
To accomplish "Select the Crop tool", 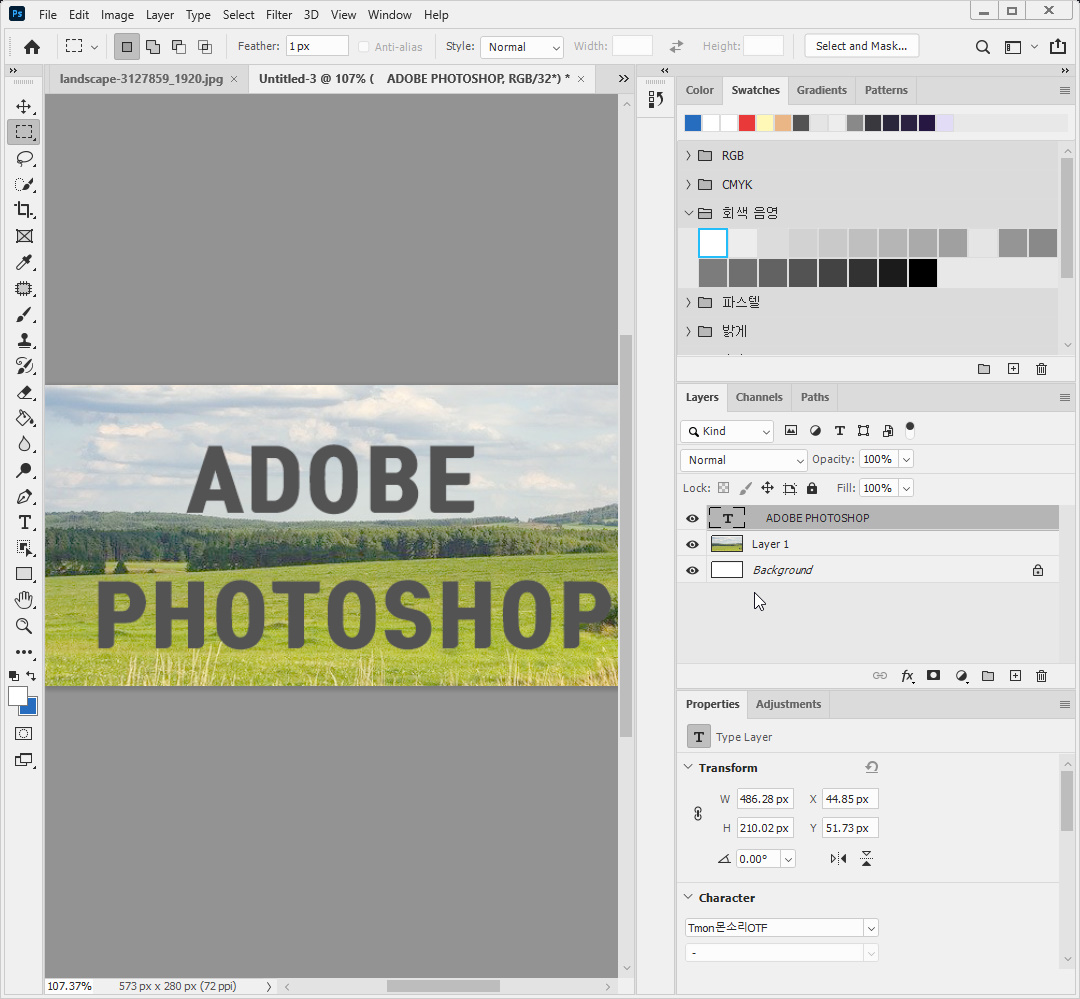I will (x=24, y=210).
